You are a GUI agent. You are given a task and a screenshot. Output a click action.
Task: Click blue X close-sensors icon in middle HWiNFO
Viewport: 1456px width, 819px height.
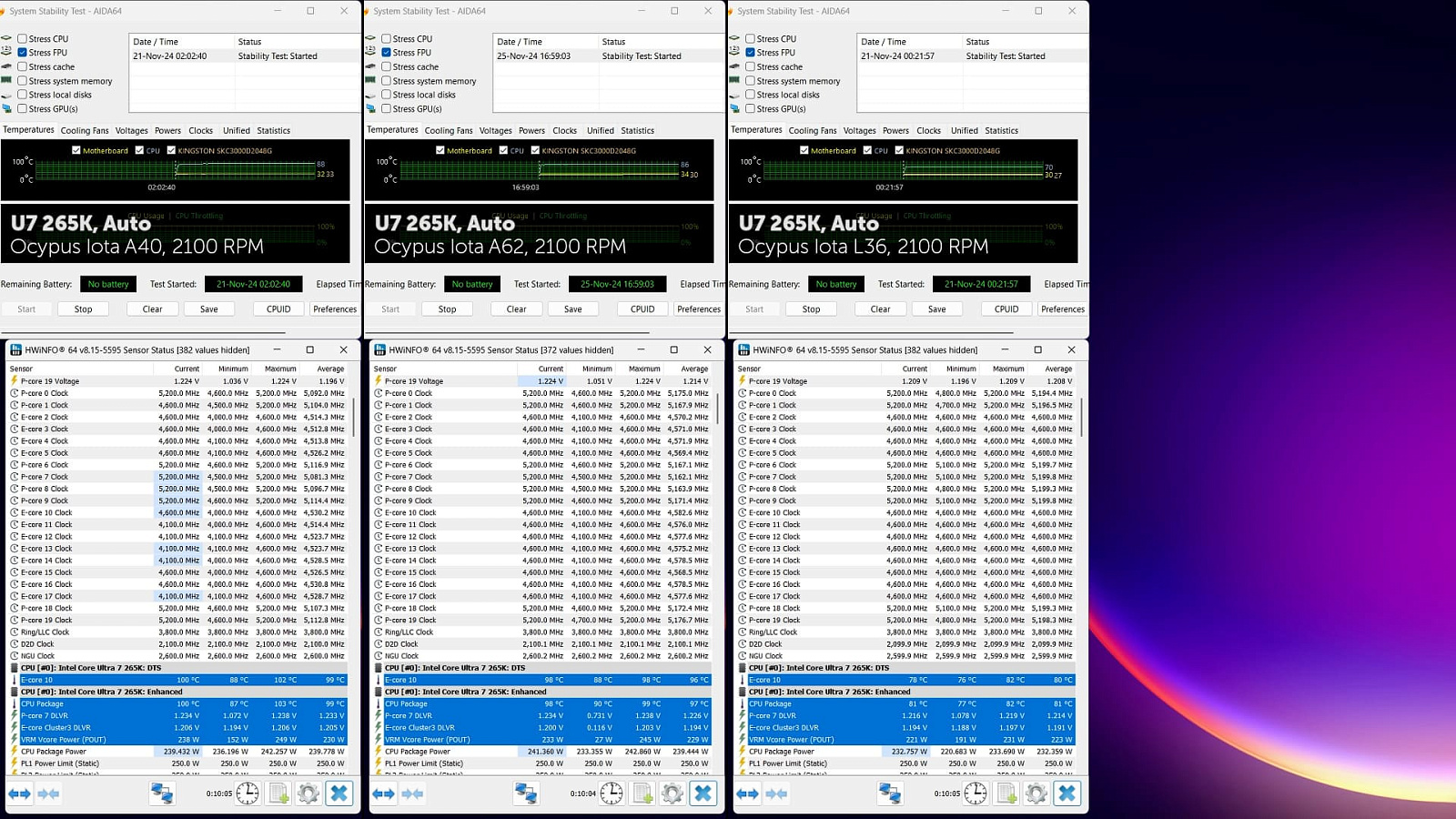(x=703, y=794)
